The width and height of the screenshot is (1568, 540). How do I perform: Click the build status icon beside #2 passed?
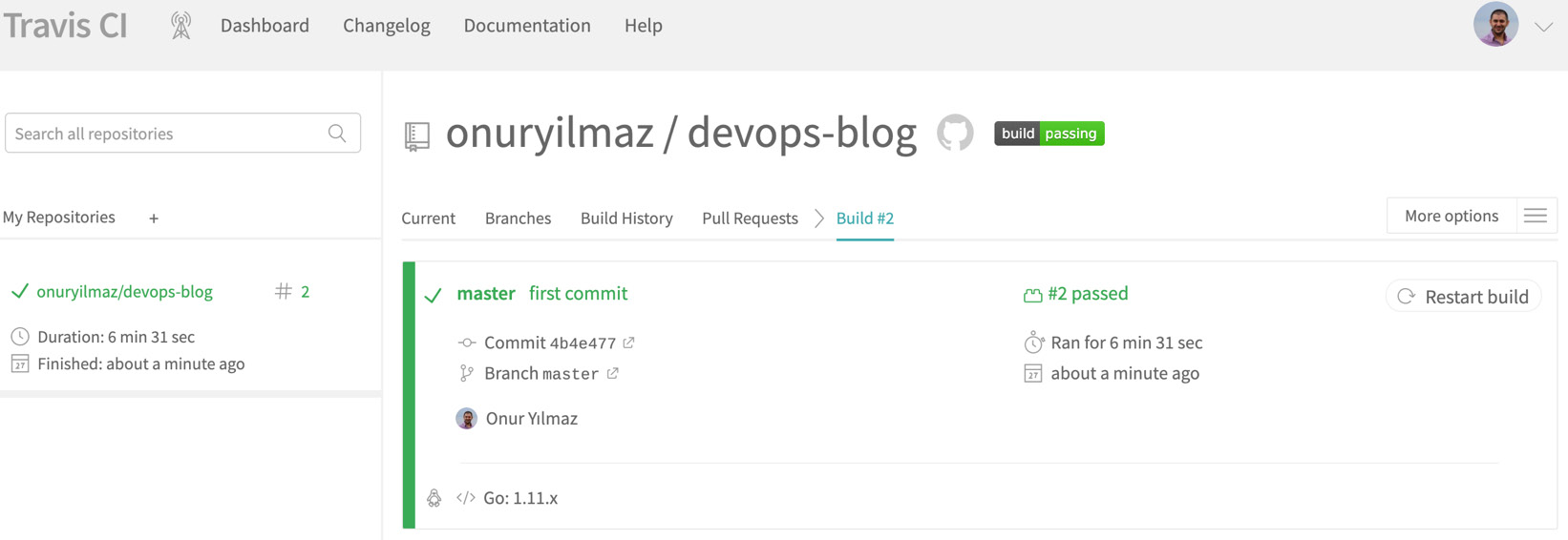click(x=1032, y=295)
